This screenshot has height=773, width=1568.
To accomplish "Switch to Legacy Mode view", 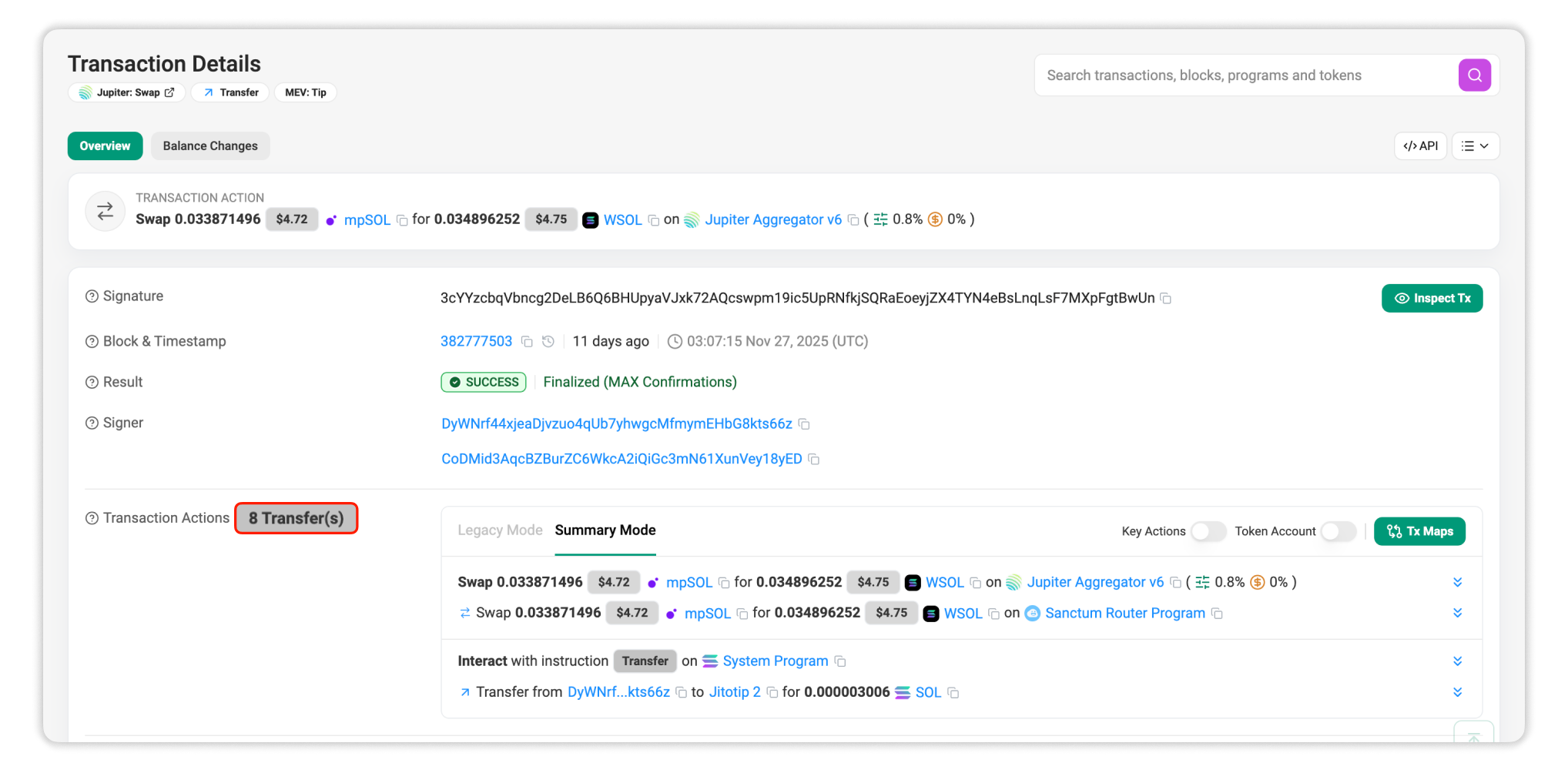I will [x=499, y=530].
